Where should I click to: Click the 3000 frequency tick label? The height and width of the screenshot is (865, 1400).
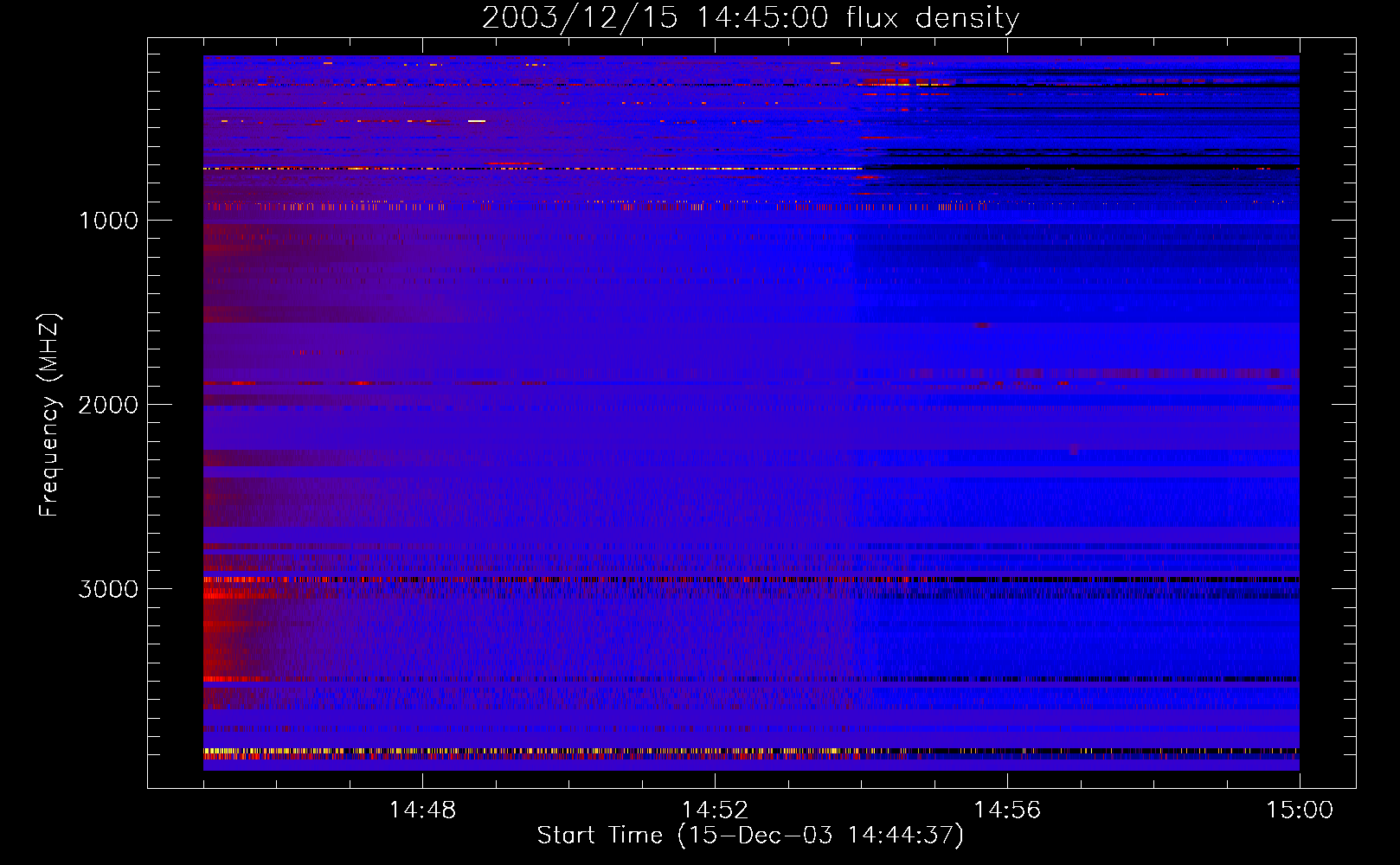(x=108, y=589)
